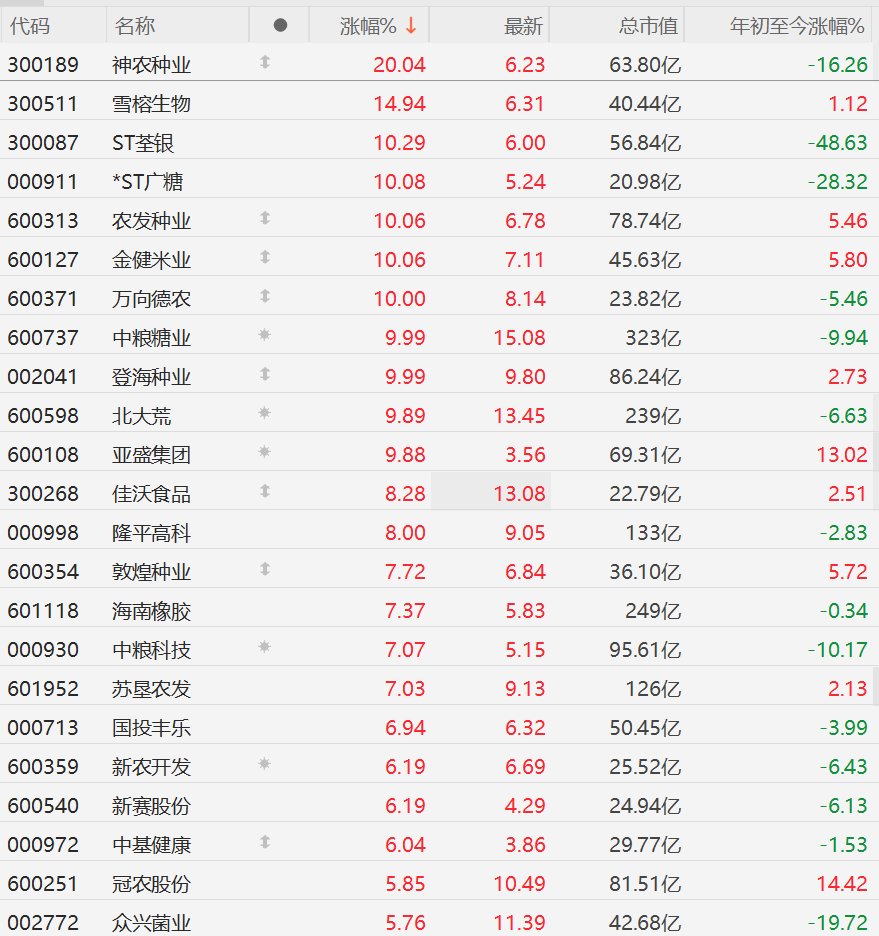The height and width of the screenshot is (936, 879).
Task: Click 亚盛集团 year-to-date 13.02
Action: 841,455
